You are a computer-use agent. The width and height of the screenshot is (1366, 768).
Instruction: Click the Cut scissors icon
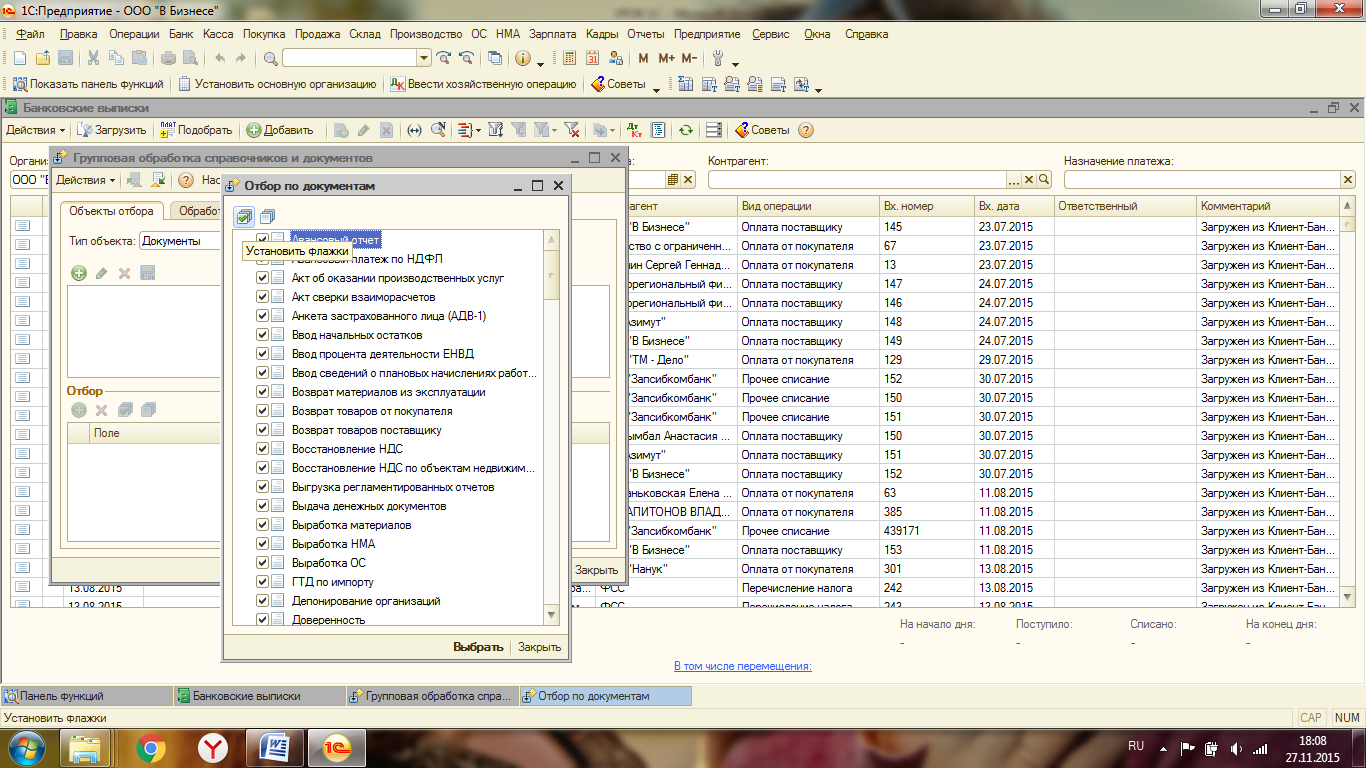coord(93,58)
